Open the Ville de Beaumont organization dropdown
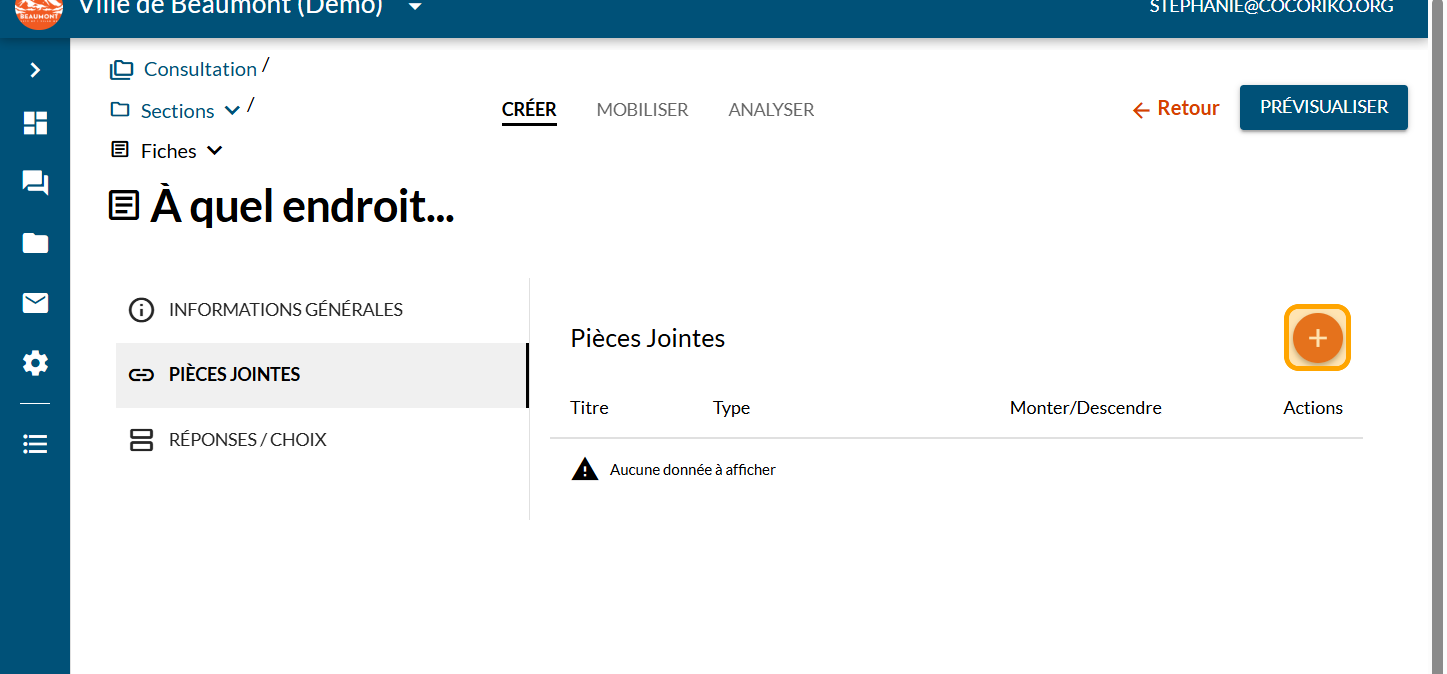The image size is (1447, 674). point(415,8)
